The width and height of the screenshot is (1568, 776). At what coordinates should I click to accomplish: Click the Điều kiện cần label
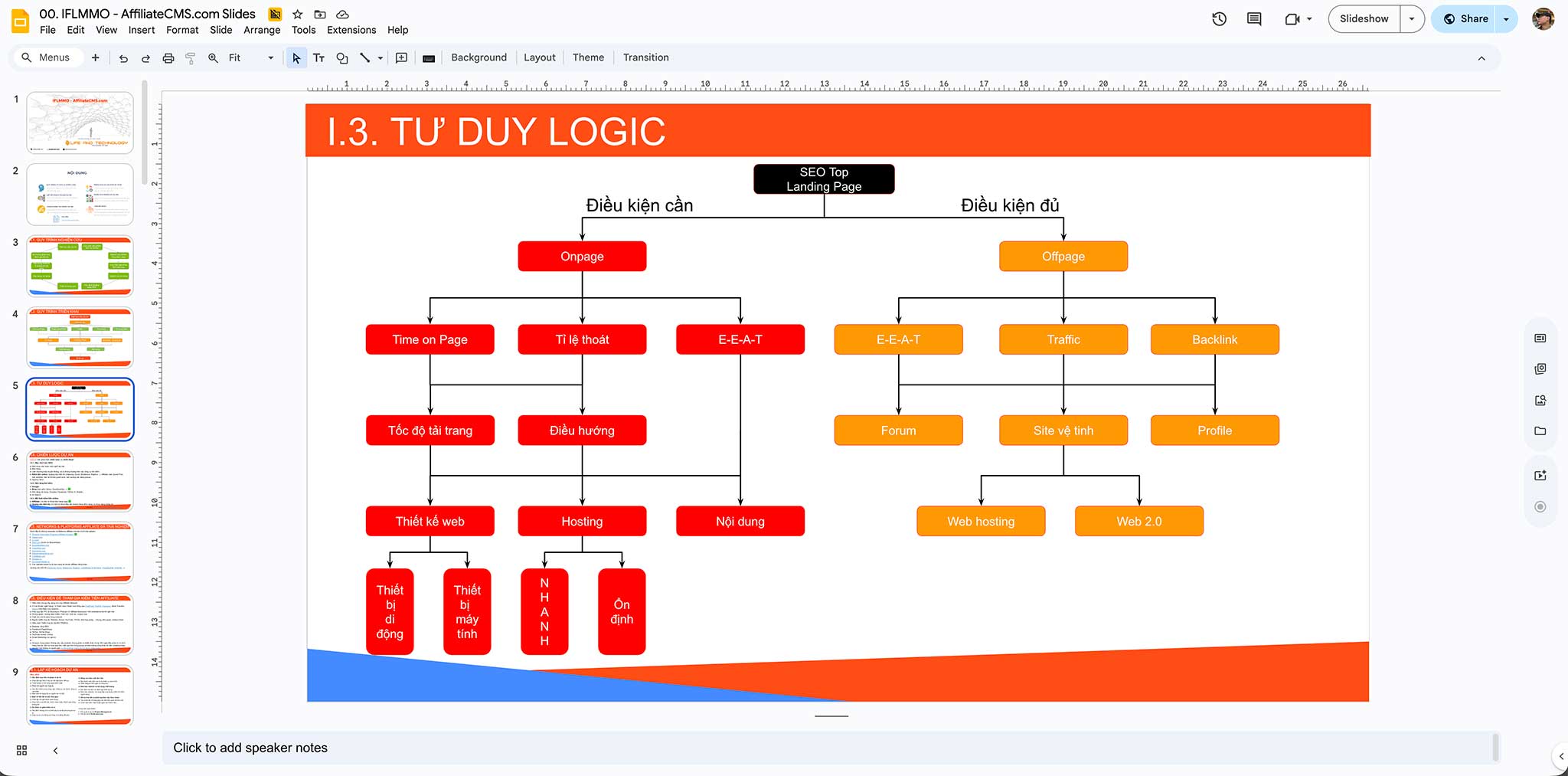(x=639, y=205)
